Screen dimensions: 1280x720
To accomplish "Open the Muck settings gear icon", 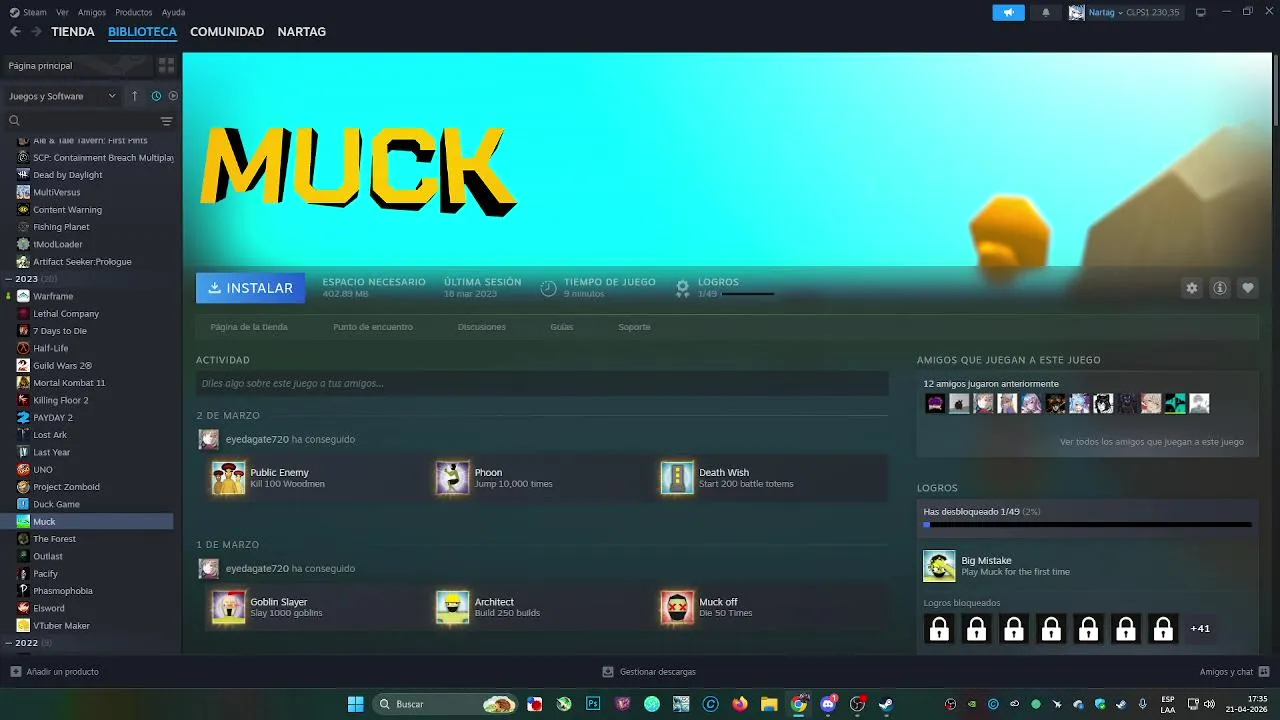I will (x=1192, y=288).
